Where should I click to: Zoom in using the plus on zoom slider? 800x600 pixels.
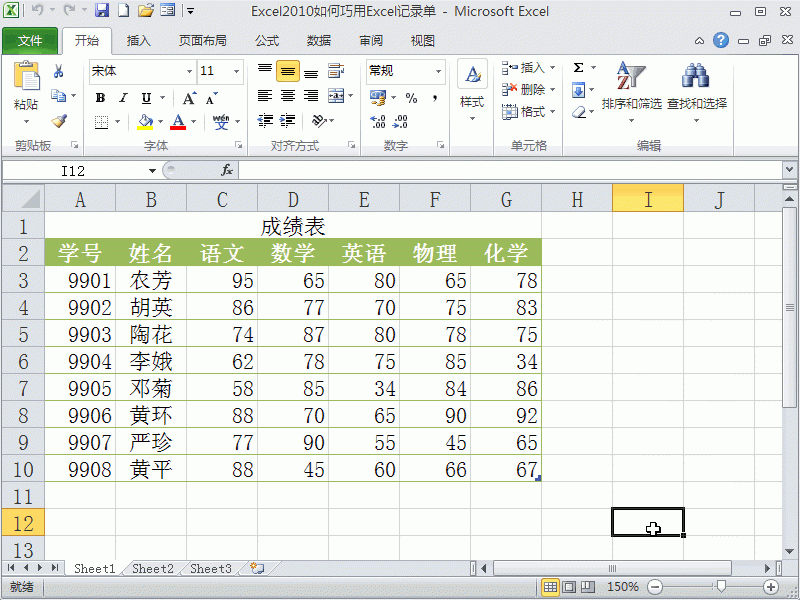[x=769, y=587]
